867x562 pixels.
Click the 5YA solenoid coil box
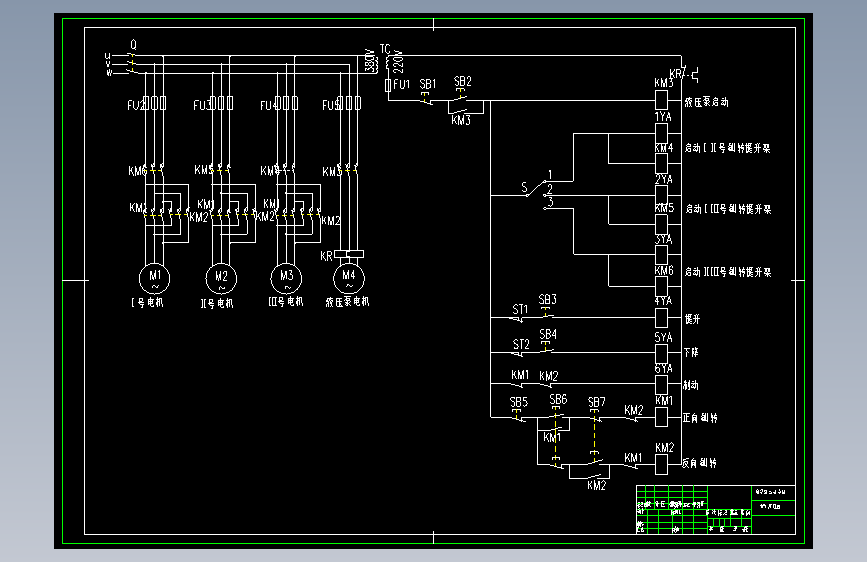click(x=661, y=353)
